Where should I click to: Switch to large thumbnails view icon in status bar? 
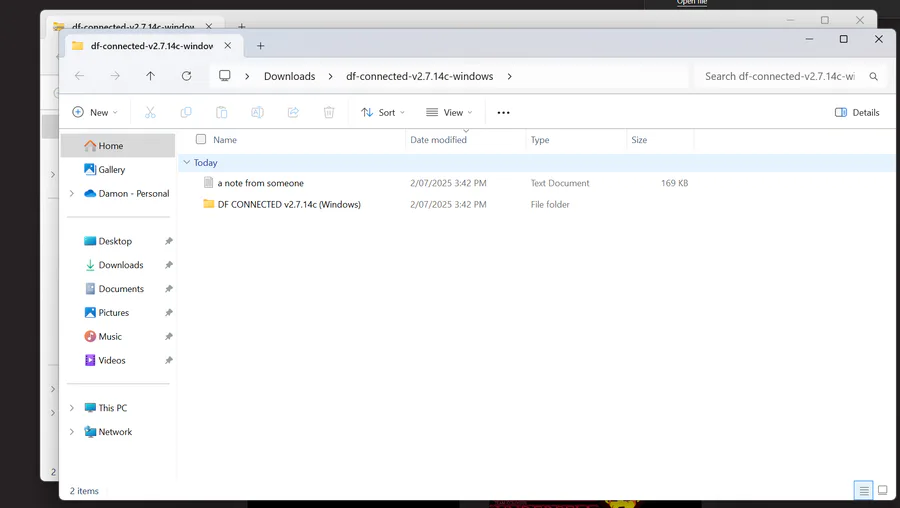(x=883, y=491)
